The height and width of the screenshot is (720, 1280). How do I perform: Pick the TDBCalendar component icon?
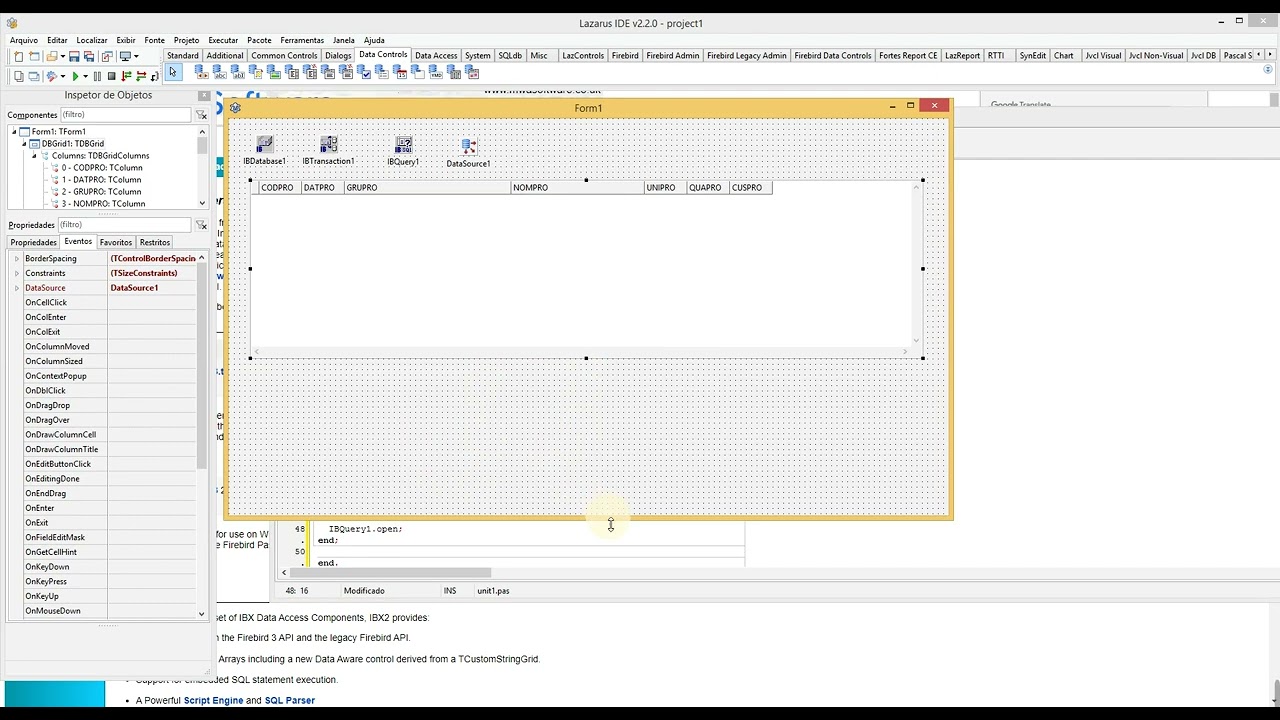click(400, 72)
